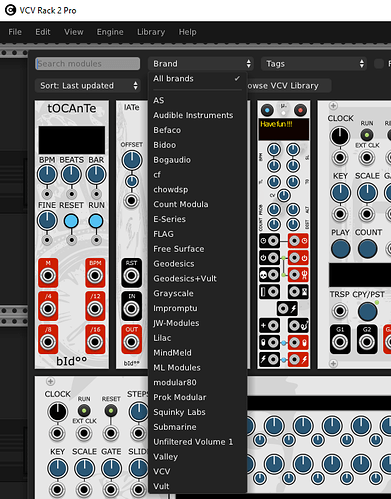391x499 pixels.
Task: Toggle the tOCAnTe RUN button
Action: 96,221
